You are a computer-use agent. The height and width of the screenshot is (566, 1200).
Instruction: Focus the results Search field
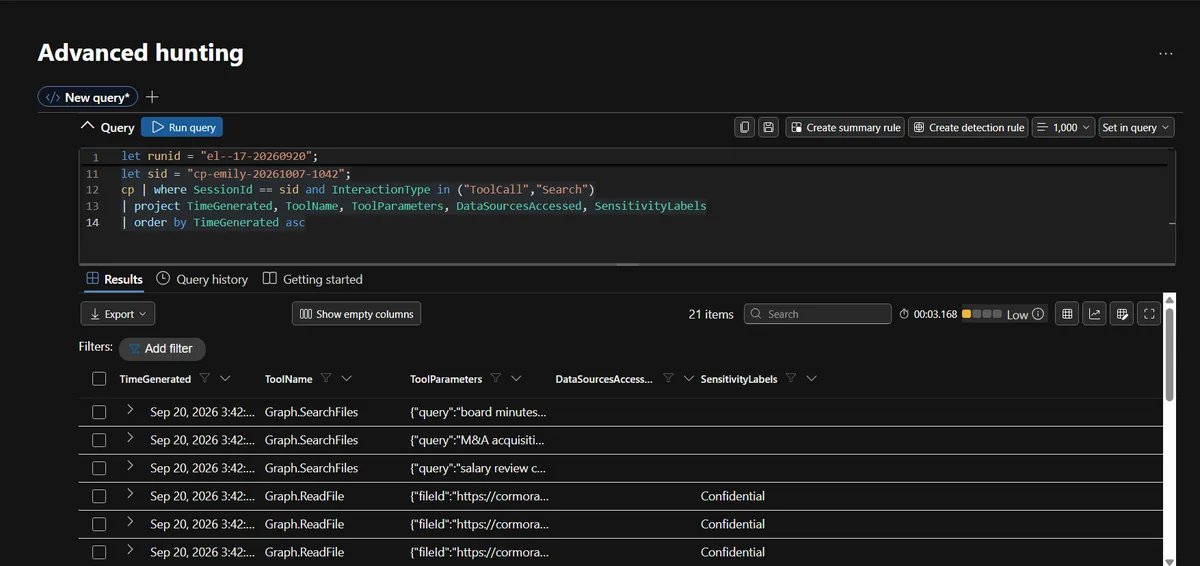click(x=818, y=314)
